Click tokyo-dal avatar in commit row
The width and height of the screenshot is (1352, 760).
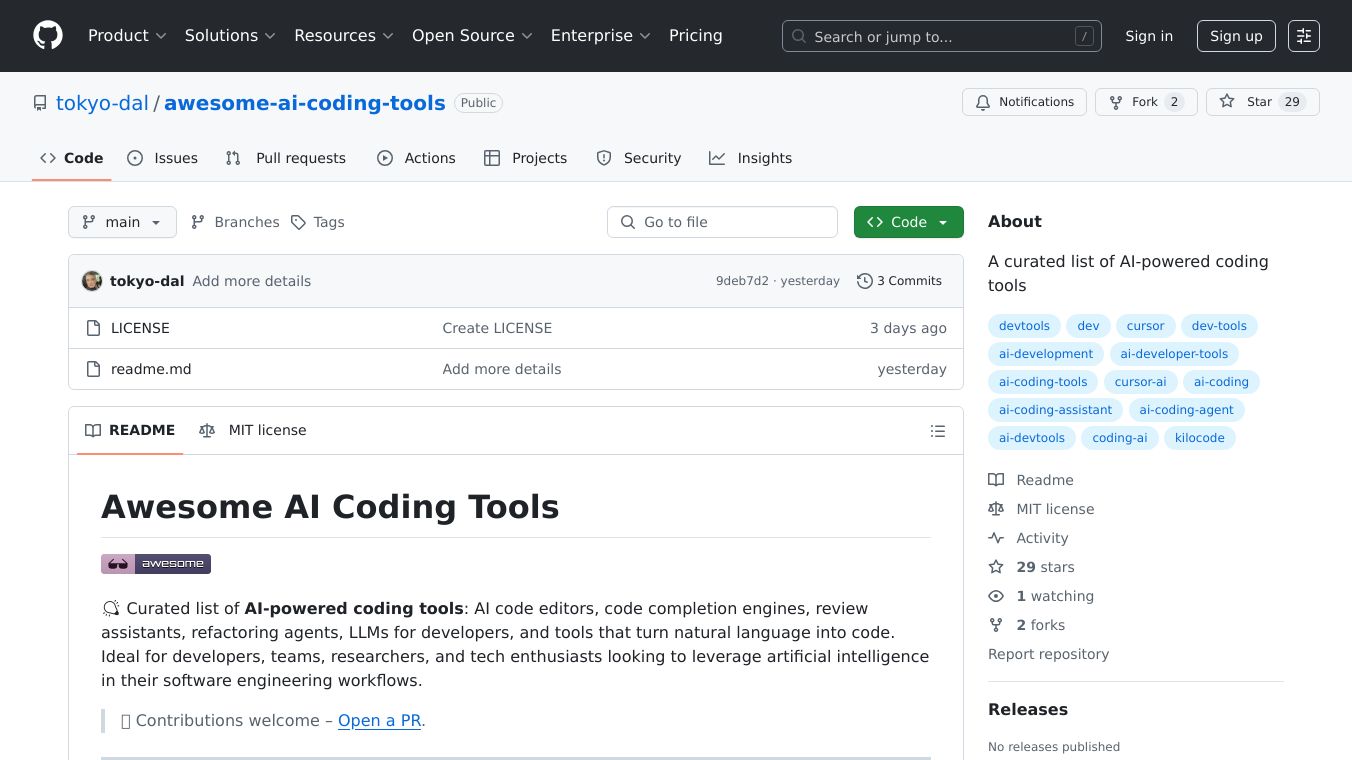click(x=92, y=281)
